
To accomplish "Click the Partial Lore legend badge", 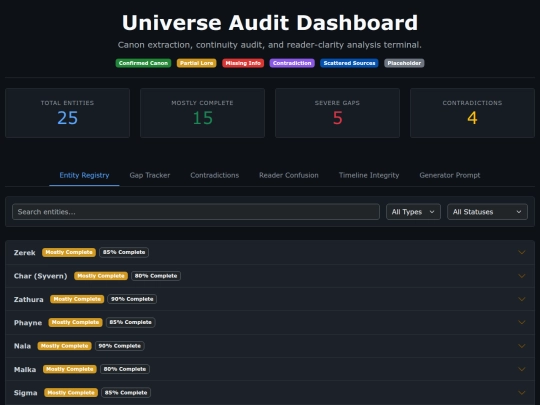I will click(197, 63).
